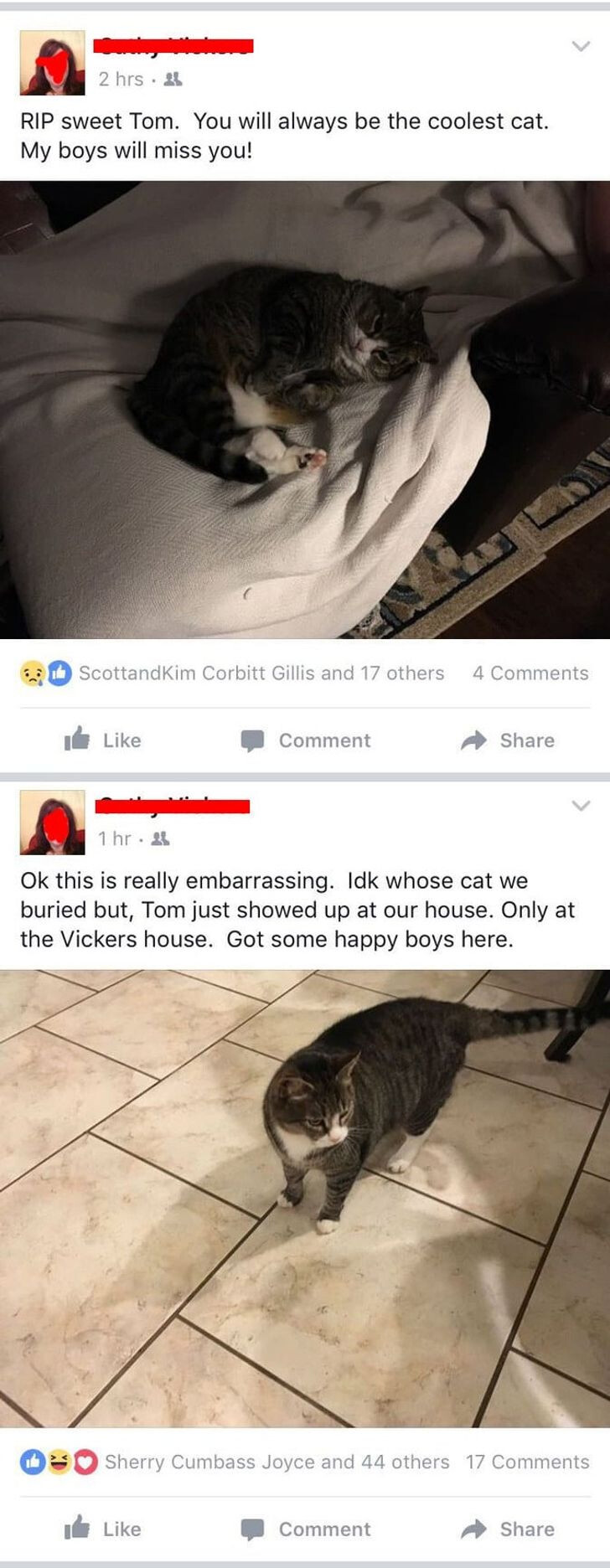This screenshot has width=610, height=1568.
Task: Like the post about Tom showing up
Action: (102, 1529)
